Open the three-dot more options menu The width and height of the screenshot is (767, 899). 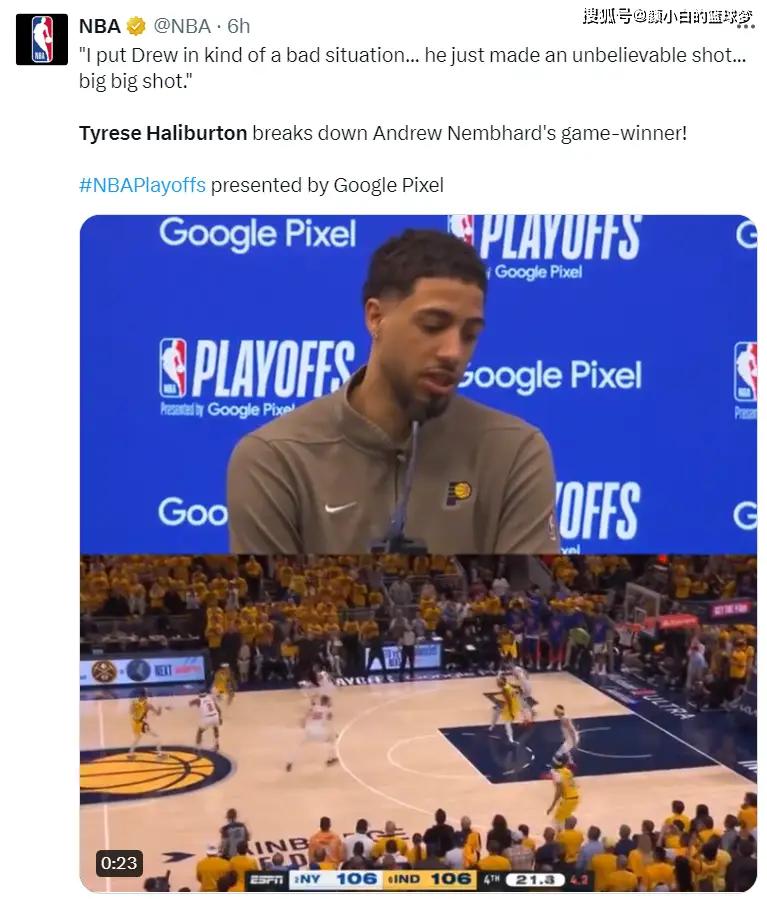[x=745, y=27]
